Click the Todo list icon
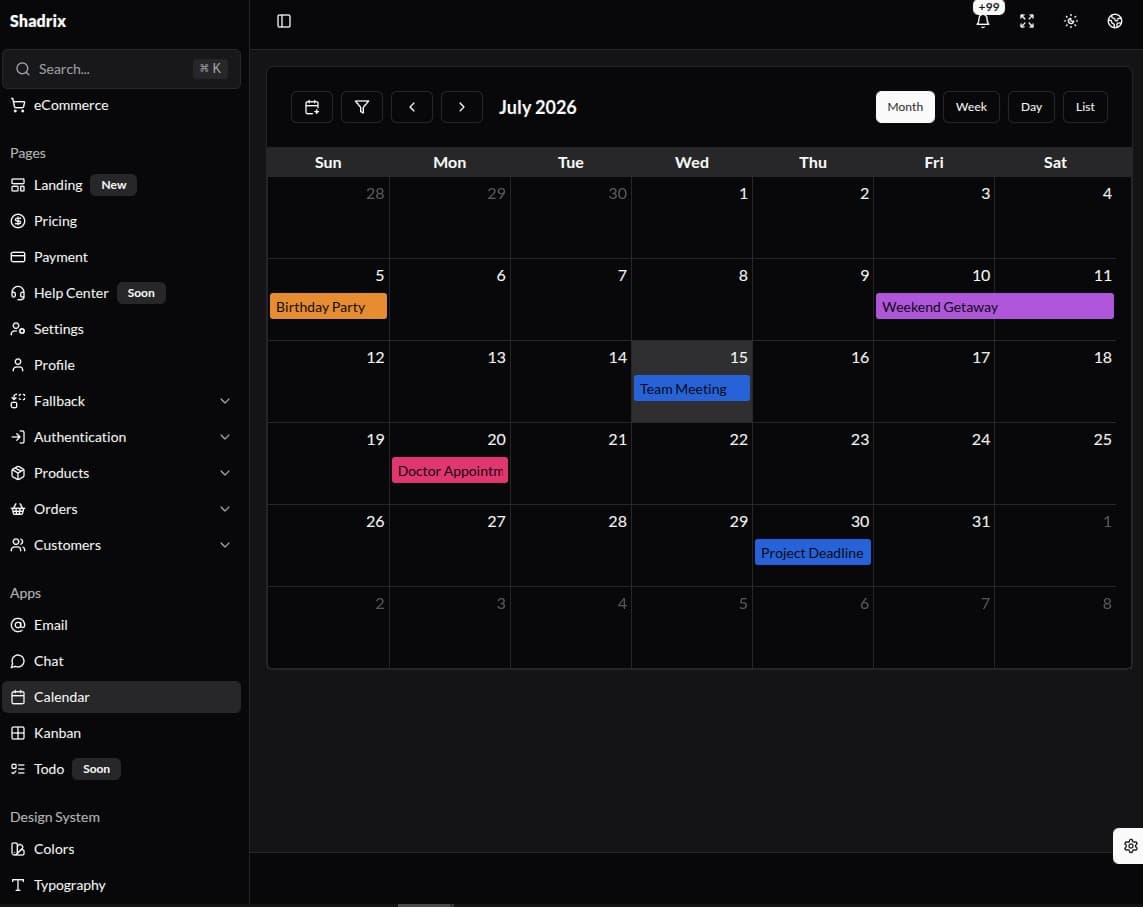The width and height of the screenshot is (1143, 907). coord(18,769)
